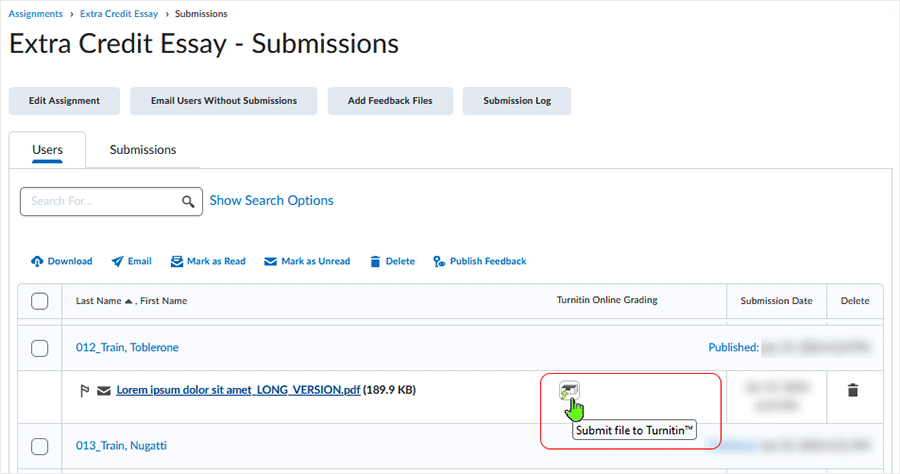Open Lorem ipsum dolor sit amet_LONG_VERSION.pdf file
900x474 pixels.
point(238,390)
